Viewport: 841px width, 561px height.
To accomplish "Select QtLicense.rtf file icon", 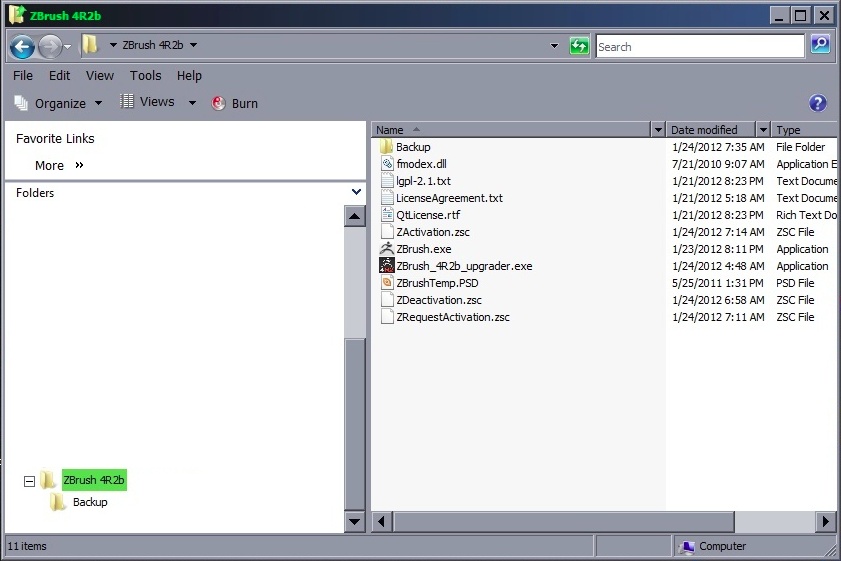I will 387,215.
